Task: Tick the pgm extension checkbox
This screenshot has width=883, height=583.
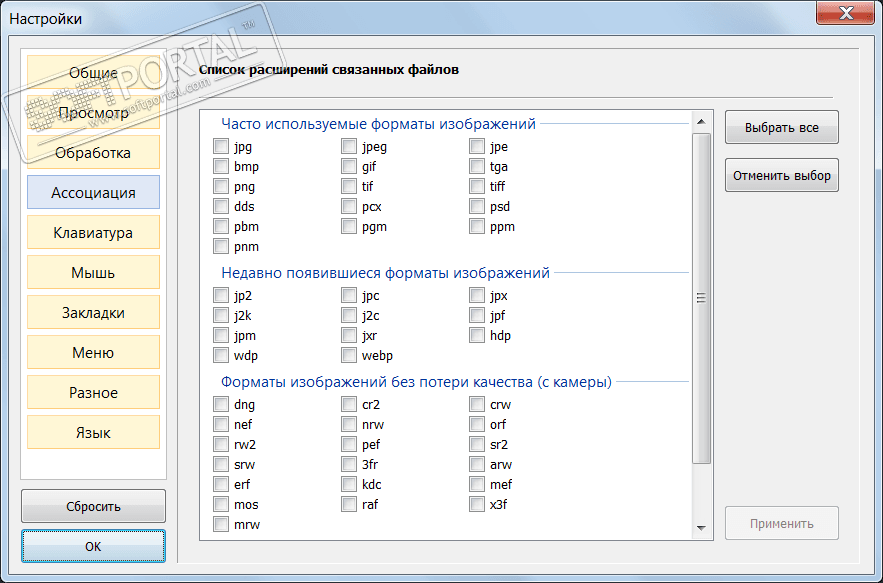Action: (349, 226)
